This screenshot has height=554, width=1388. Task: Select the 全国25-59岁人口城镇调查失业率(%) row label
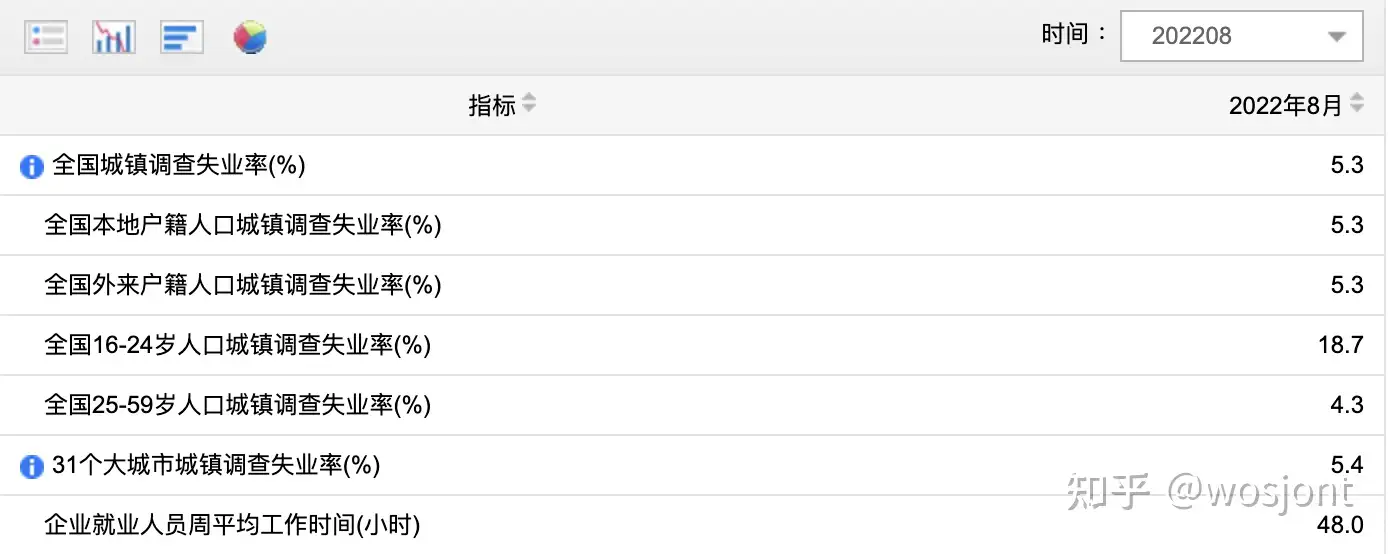click(238, 406)
